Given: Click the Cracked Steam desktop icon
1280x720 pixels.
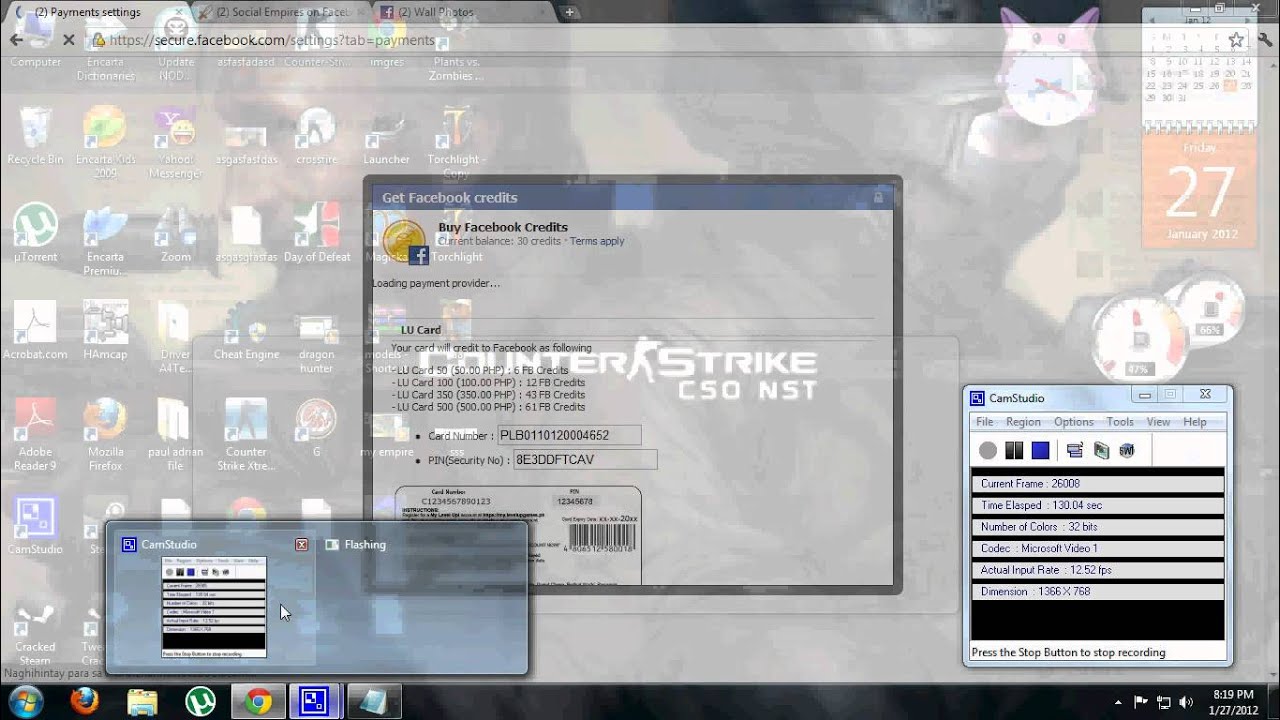Looking at the screenshot, I should coord(35,631).
